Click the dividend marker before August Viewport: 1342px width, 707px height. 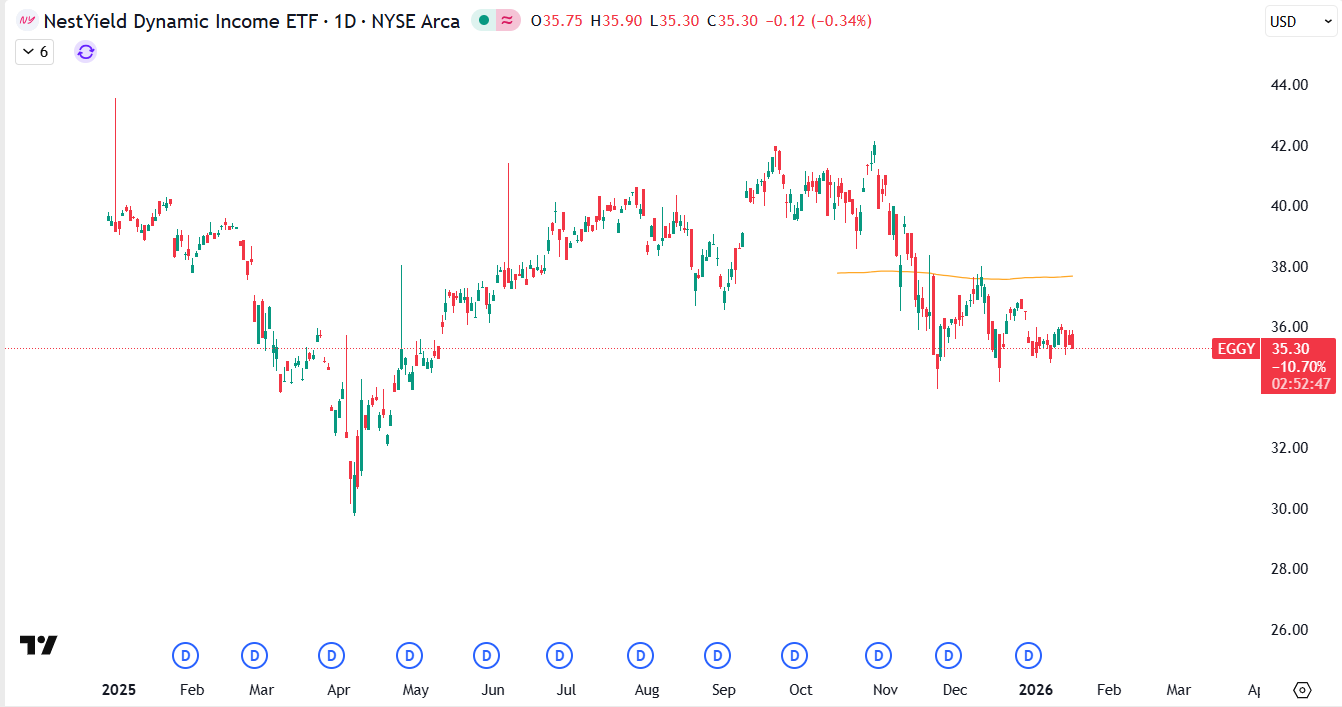pos(640,656)
